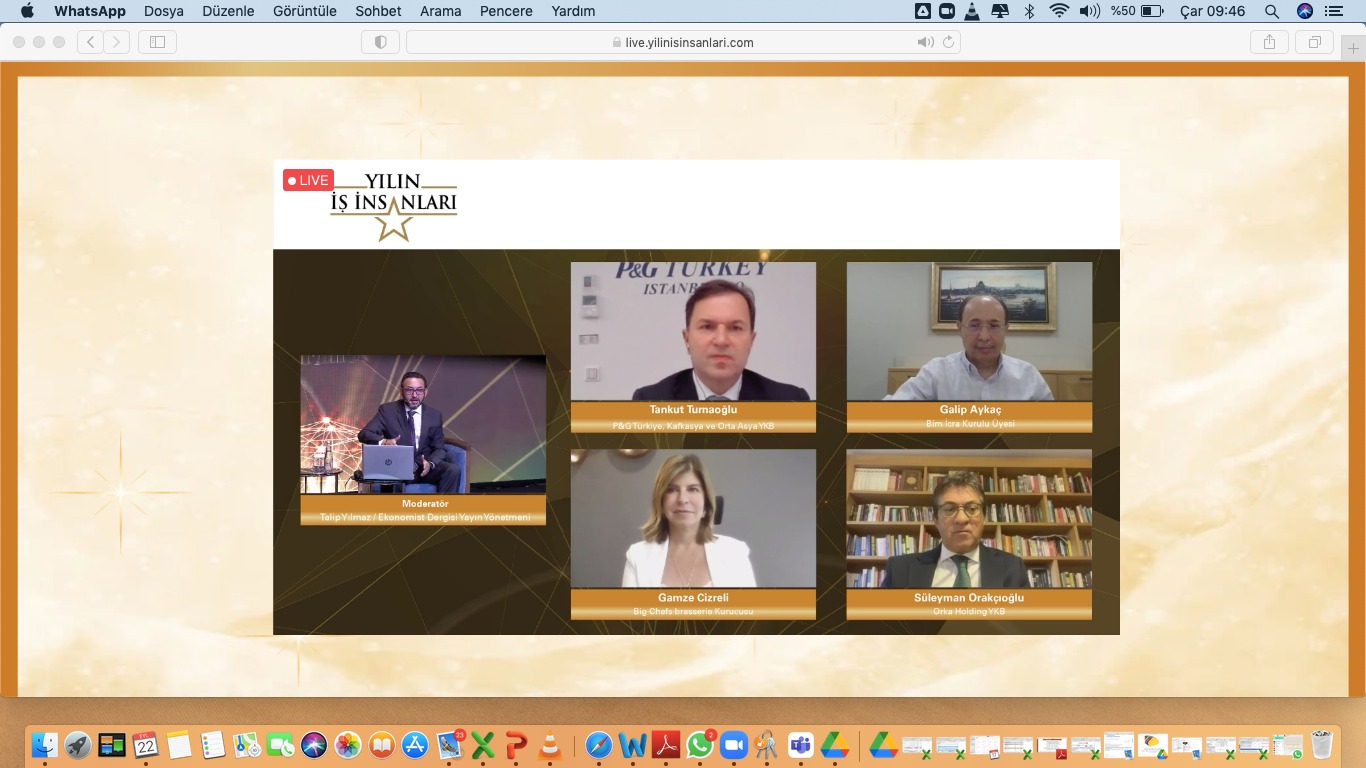Click the privacy shield icon in toolbar
Screen dimensions: 1366x768
pos(380,42)
